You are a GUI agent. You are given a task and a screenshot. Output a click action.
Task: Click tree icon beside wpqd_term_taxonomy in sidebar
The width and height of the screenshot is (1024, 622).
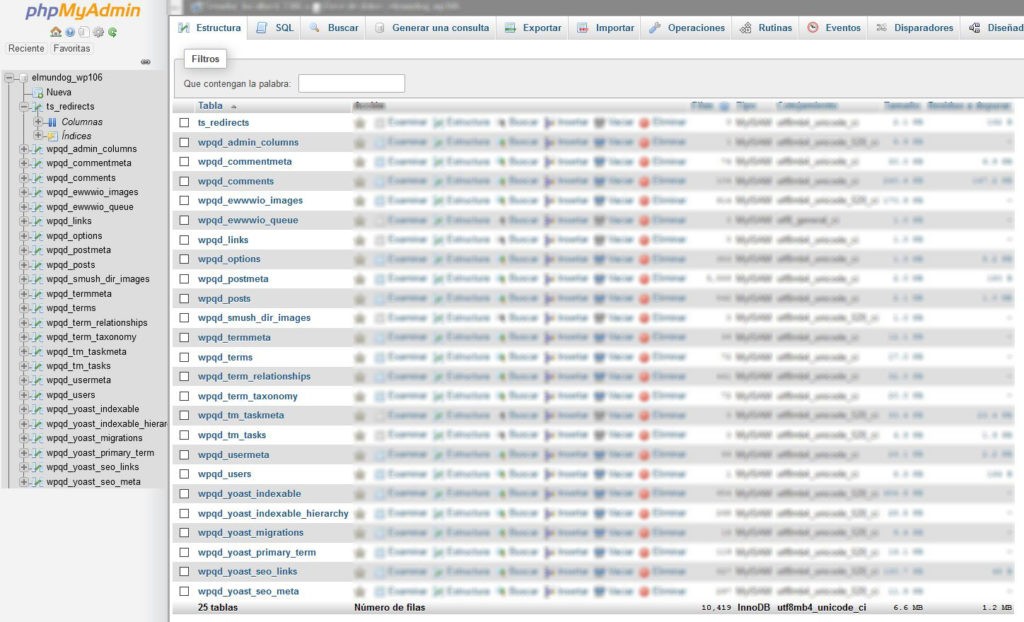click(x=37, y=337)
